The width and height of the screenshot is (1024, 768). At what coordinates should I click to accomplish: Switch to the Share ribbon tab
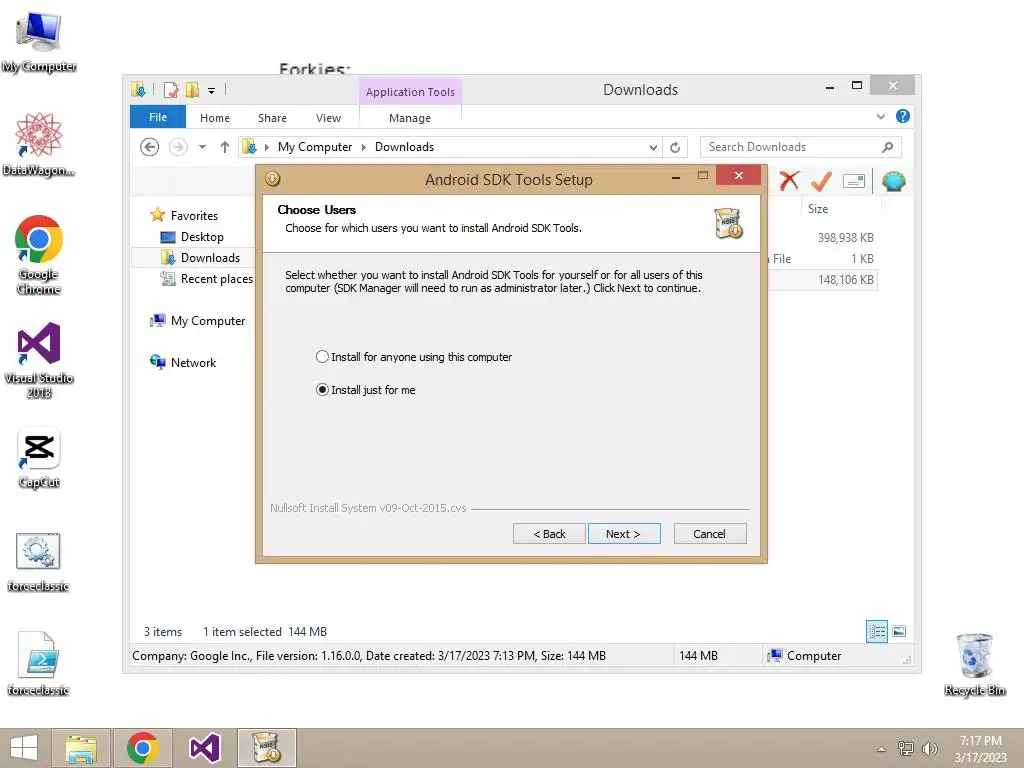coord(272,118)
